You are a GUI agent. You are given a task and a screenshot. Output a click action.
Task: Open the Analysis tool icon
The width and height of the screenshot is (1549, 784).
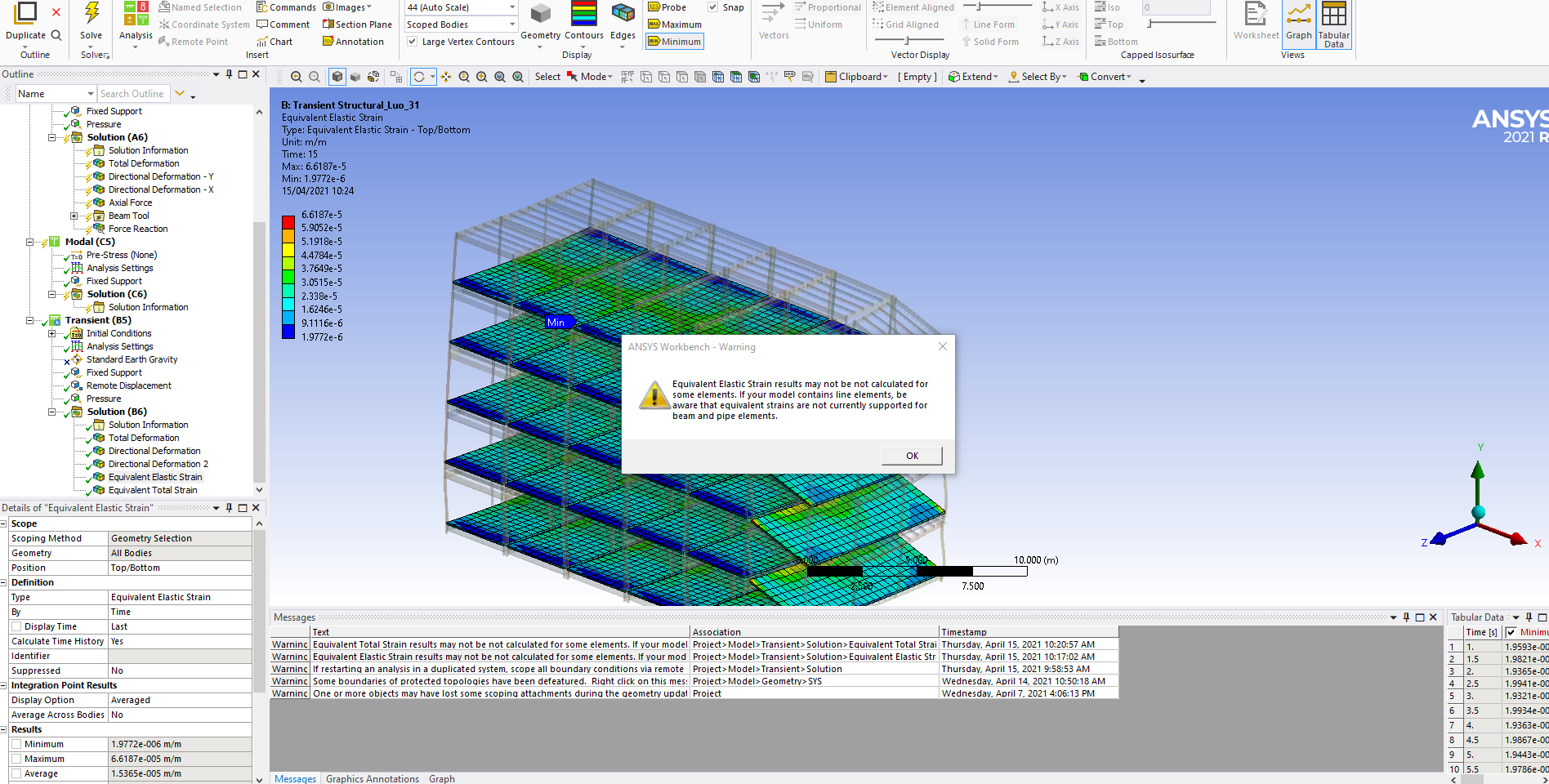click(136, 14)
